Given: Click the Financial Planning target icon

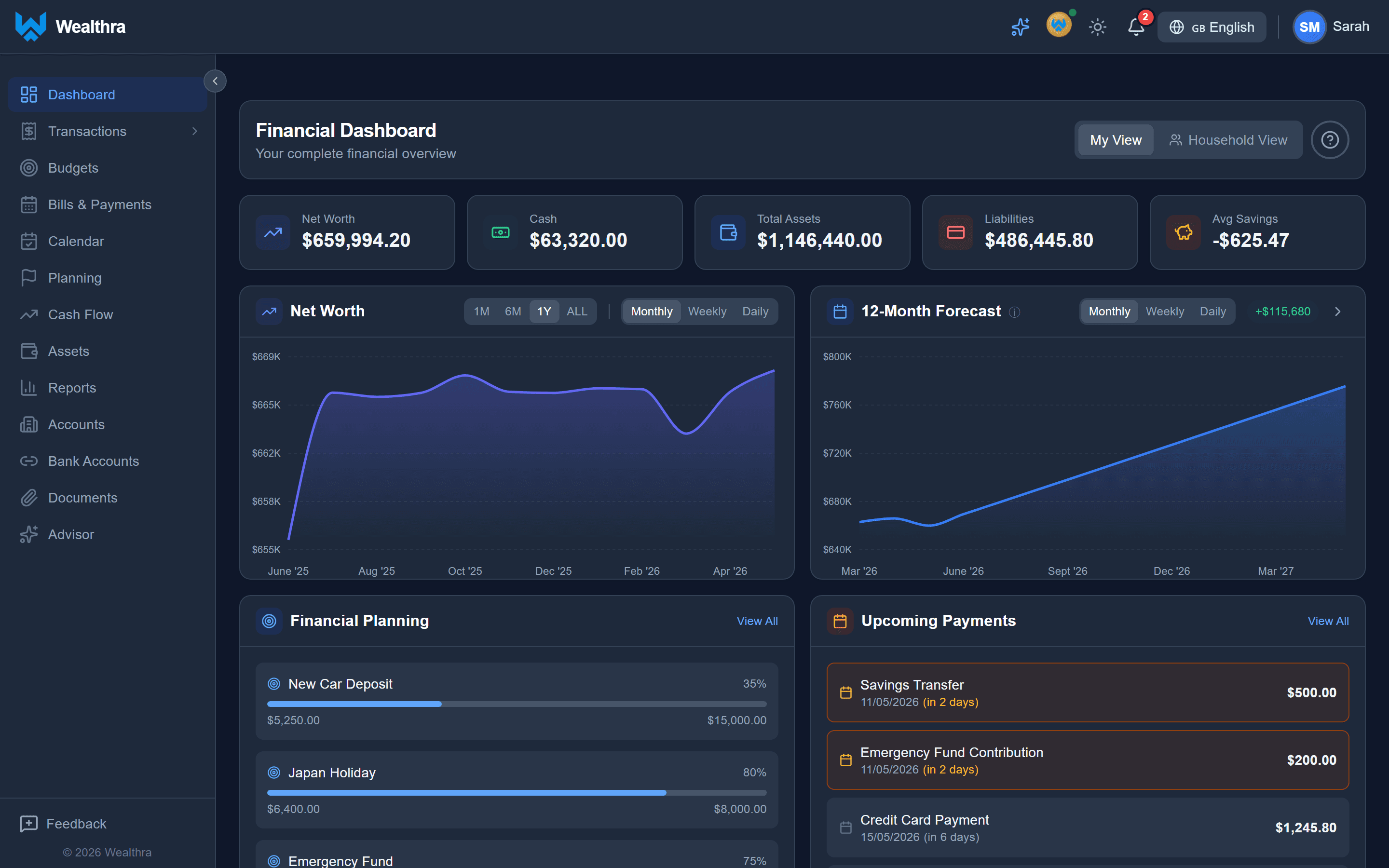Looking at the screenshot, I should (269, 621).
